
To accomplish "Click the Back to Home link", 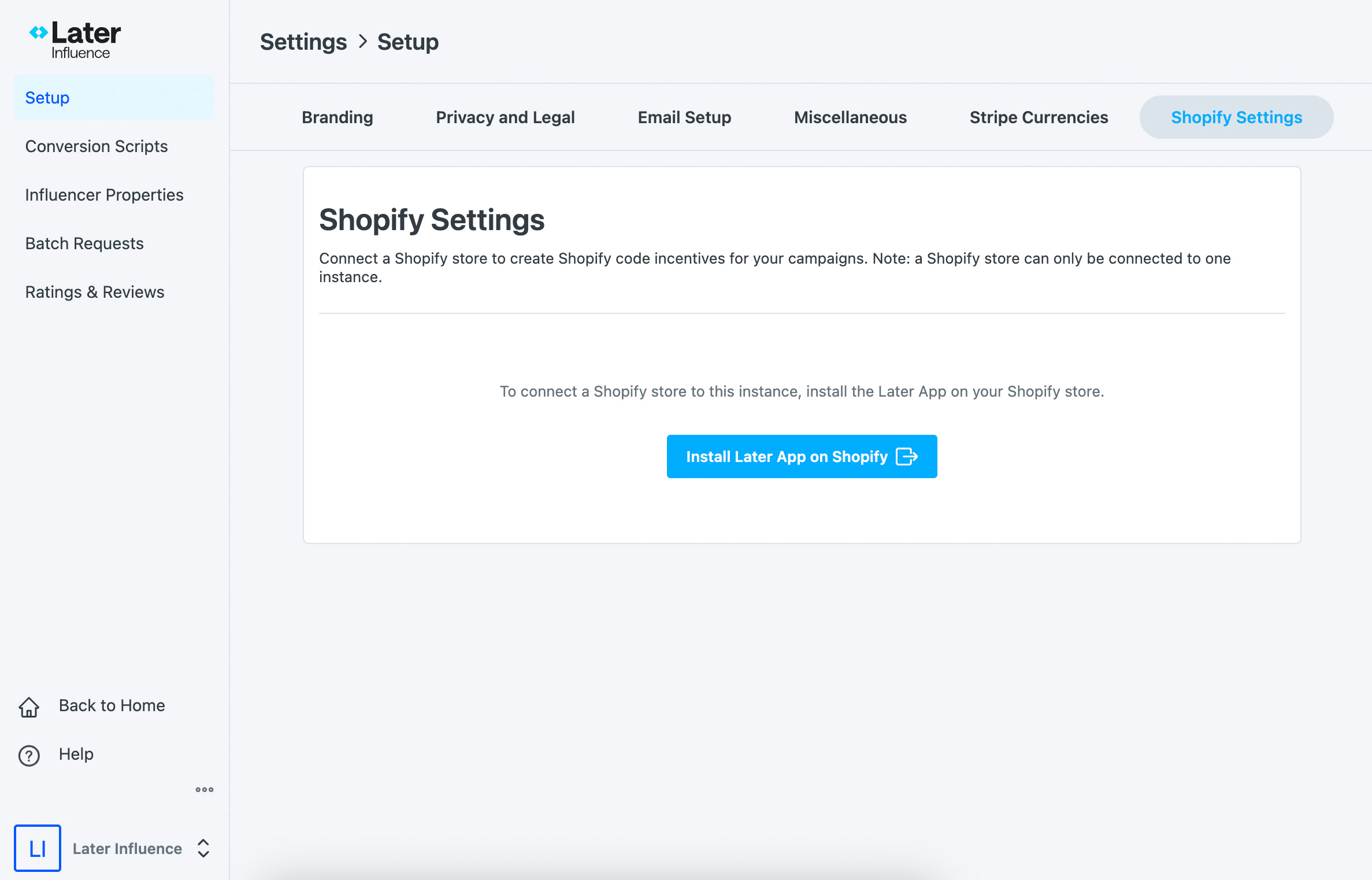I will tap(112, 705).
